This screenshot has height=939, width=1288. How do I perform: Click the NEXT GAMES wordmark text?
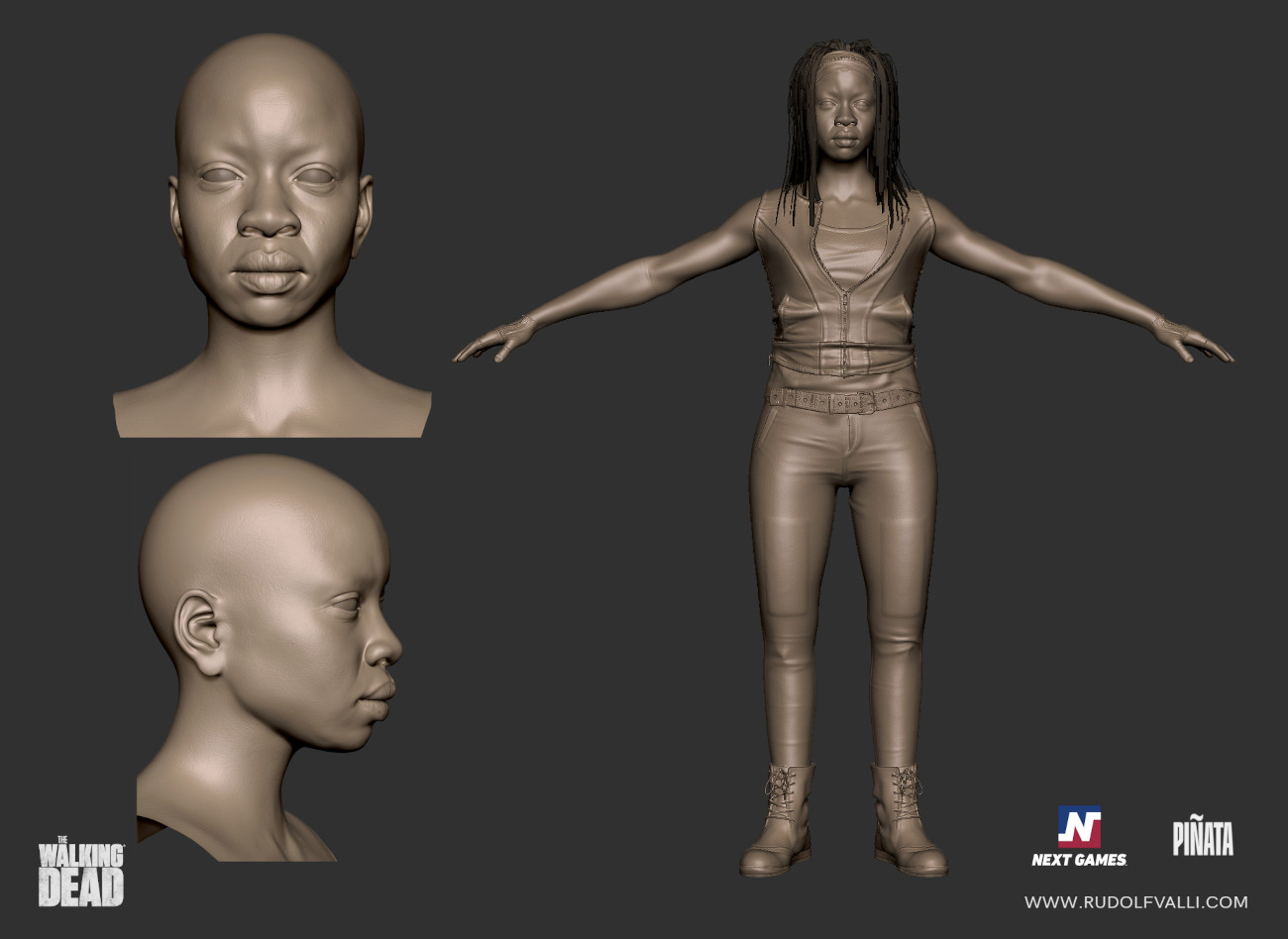click(x=1079, y=860)
